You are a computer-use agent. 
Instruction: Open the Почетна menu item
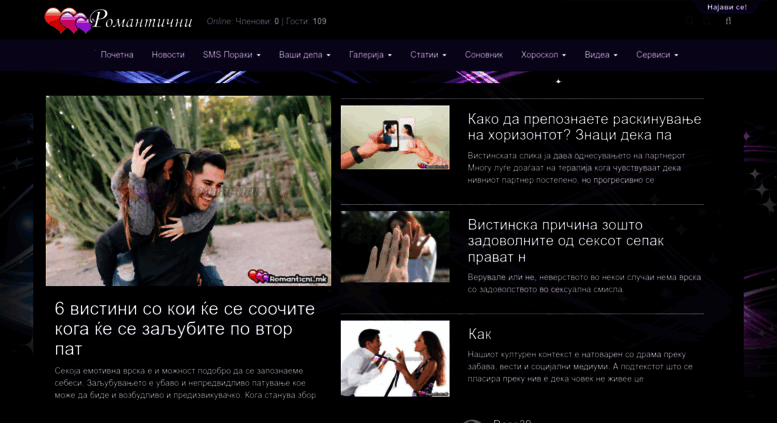click(117, 55)
